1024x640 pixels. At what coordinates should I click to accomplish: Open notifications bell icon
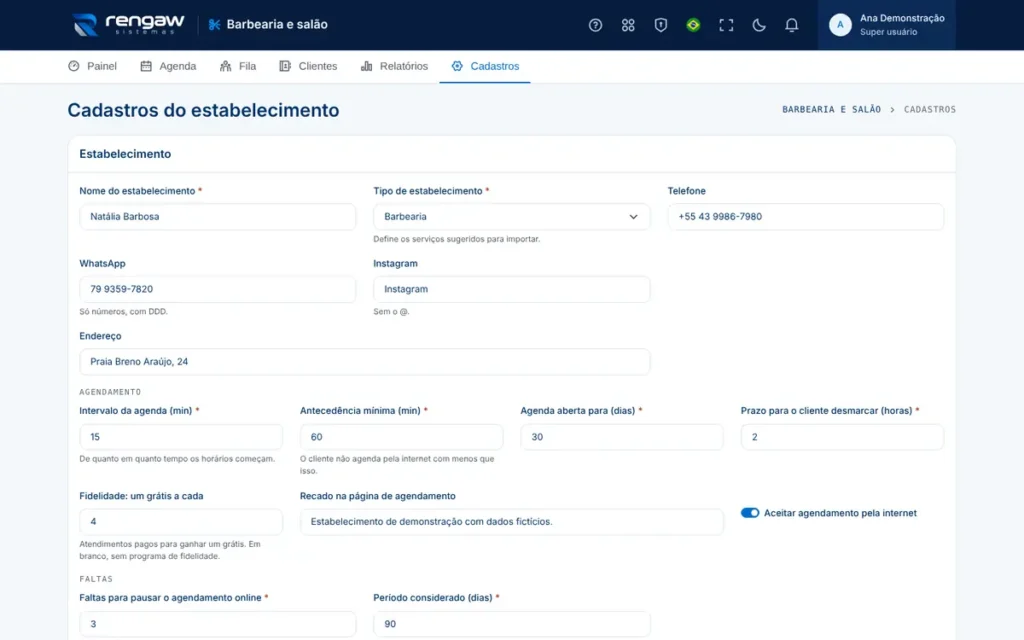(x=791, y=25)
